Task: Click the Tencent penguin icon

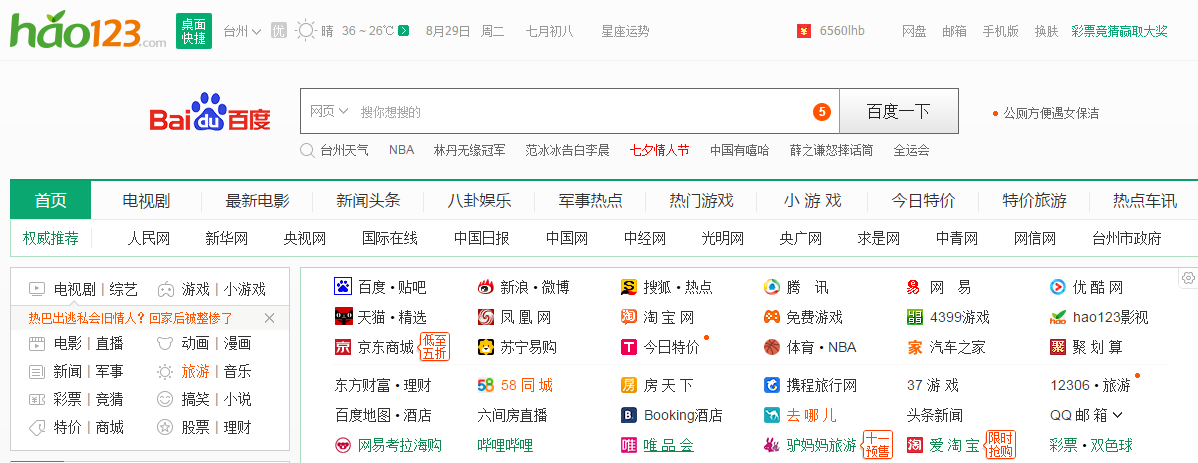Action: point(772,287)
